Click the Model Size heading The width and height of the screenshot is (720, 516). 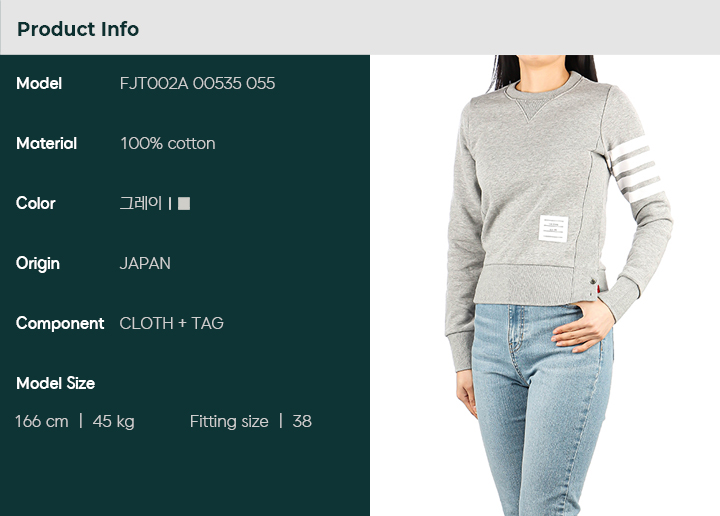coord(56,383)
